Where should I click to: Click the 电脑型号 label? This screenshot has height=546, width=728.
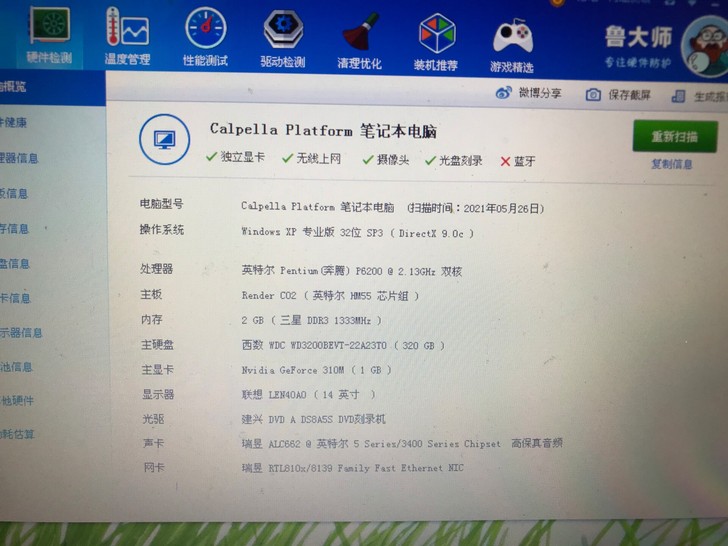[x=162, y=203]
